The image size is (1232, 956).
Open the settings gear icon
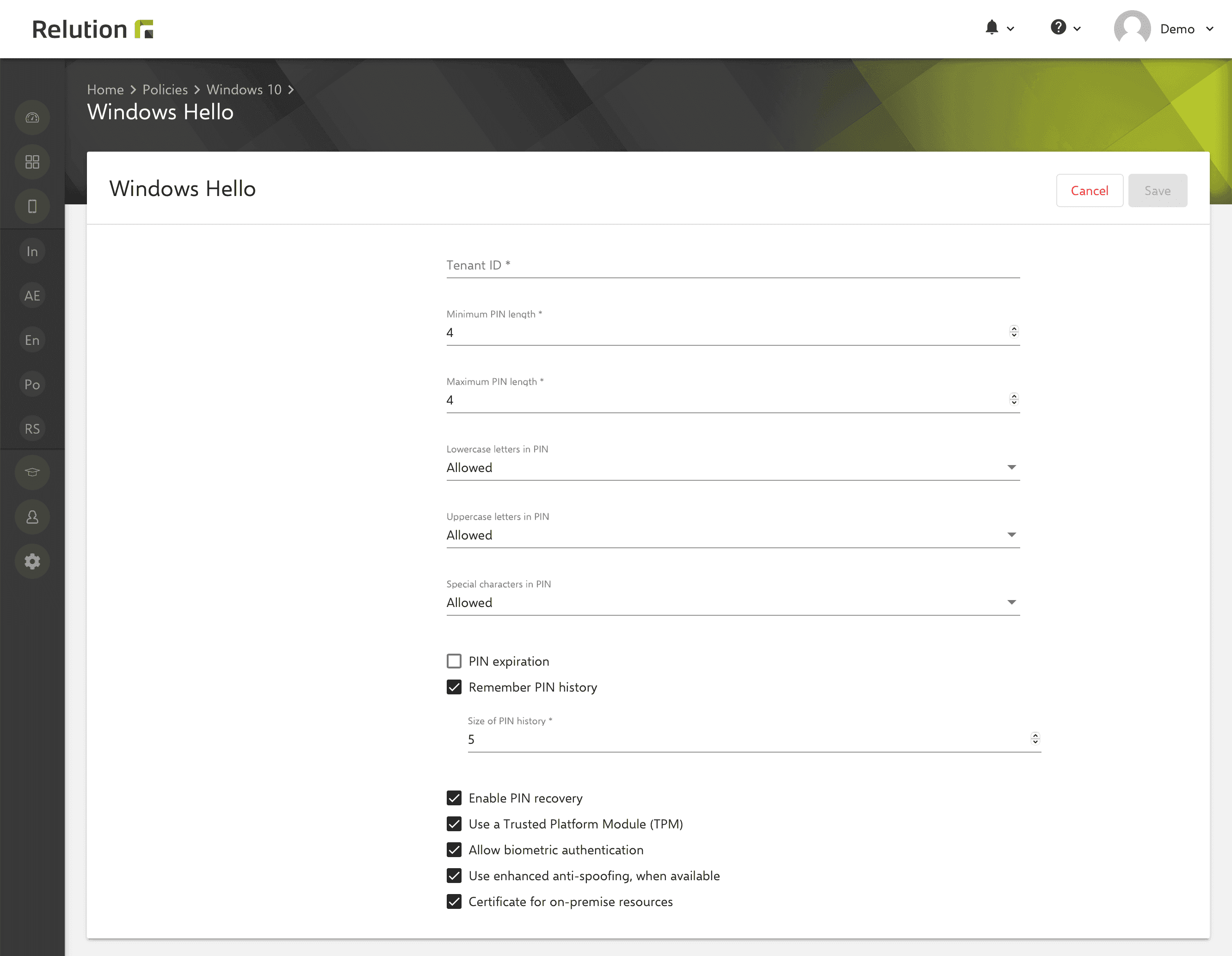[x=32, y=561]
